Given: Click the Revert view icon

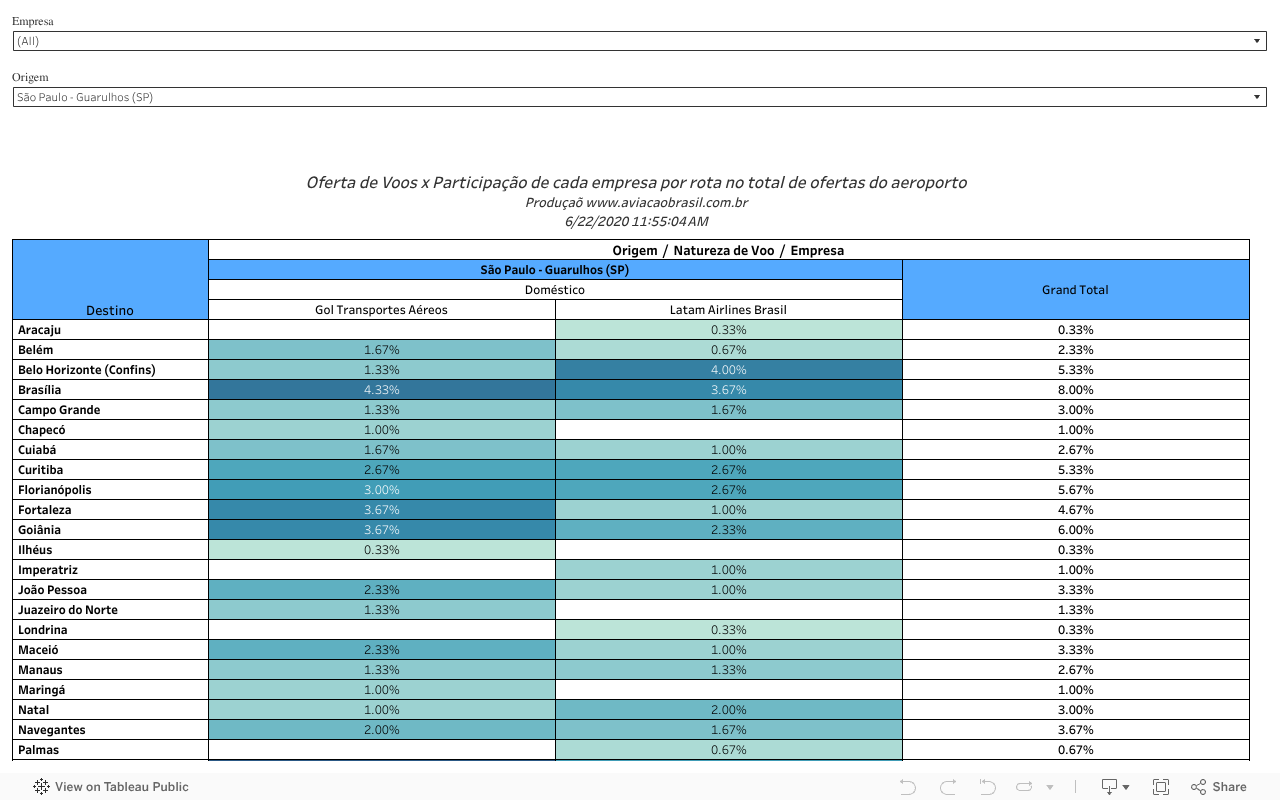Looking at the screenshot, I should coord(987,787).
